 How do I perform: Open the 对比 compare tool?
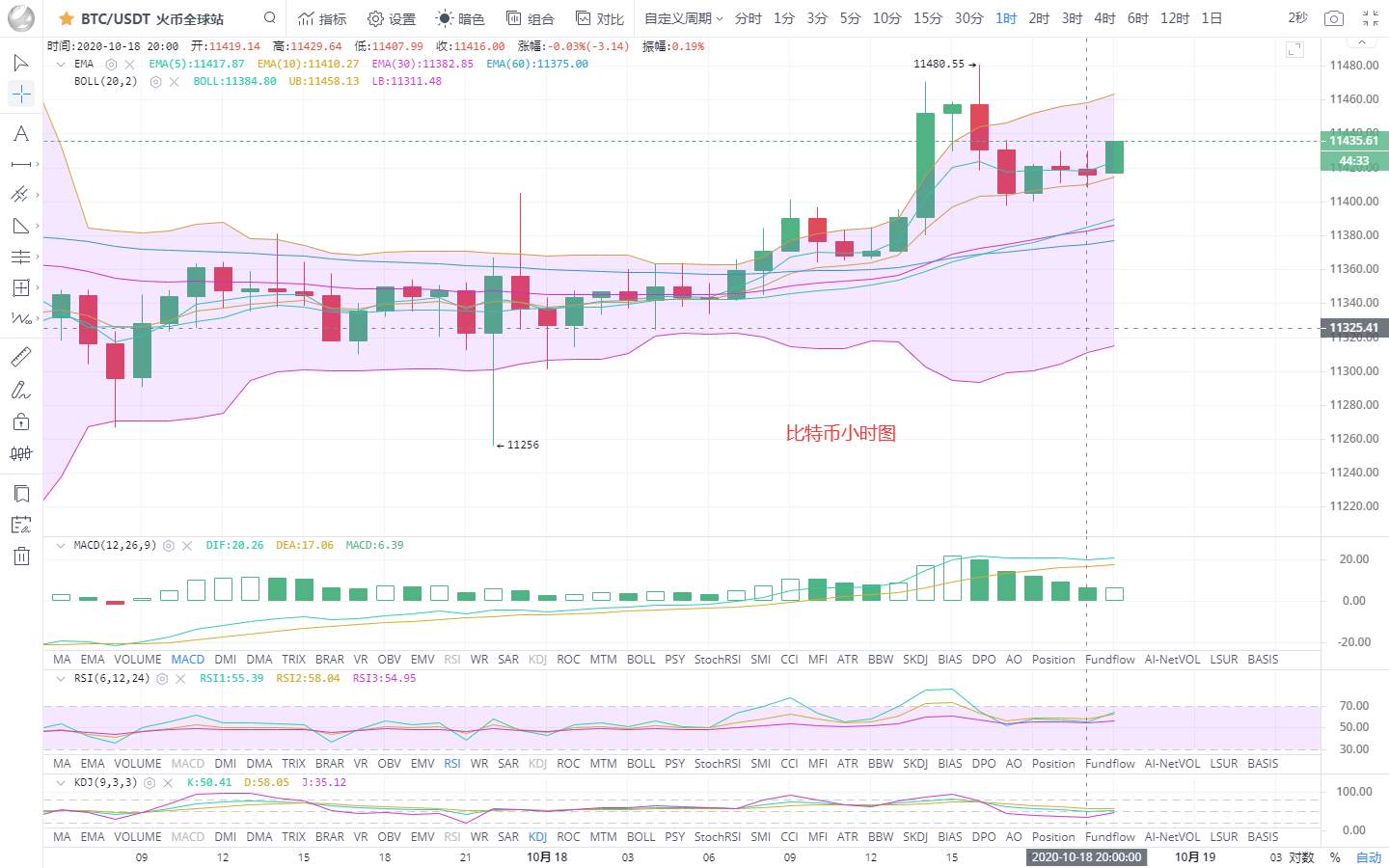600,18
